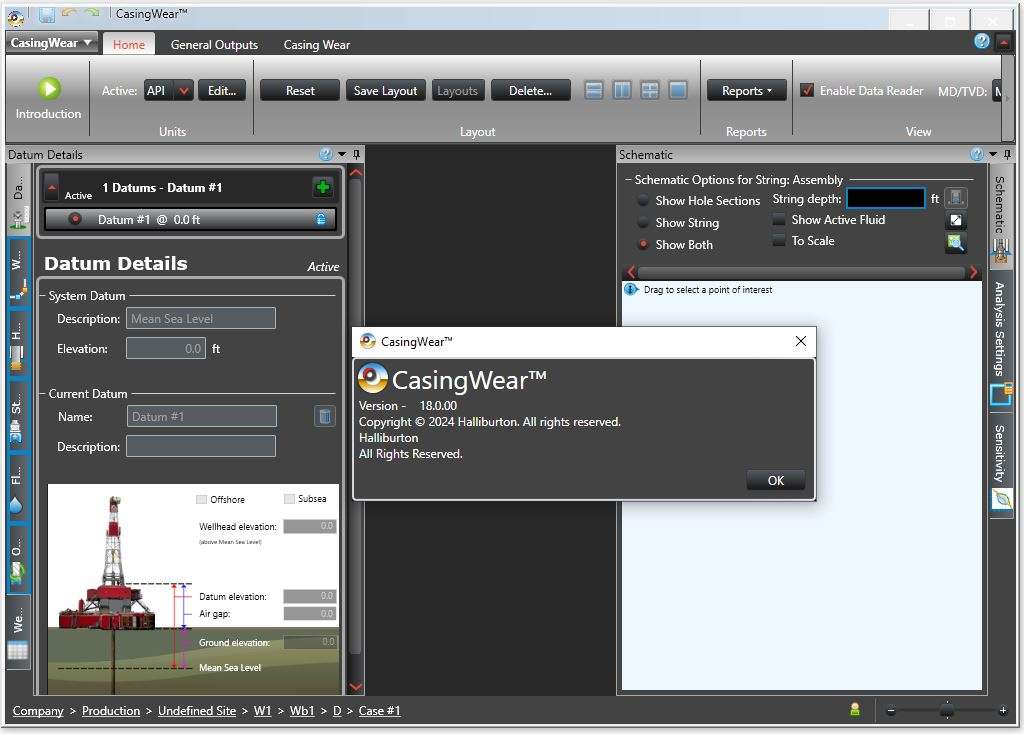1024x734 pixels.
Task: Adjust the zoom slider in status bar
Action: click(x=946, y=711)
